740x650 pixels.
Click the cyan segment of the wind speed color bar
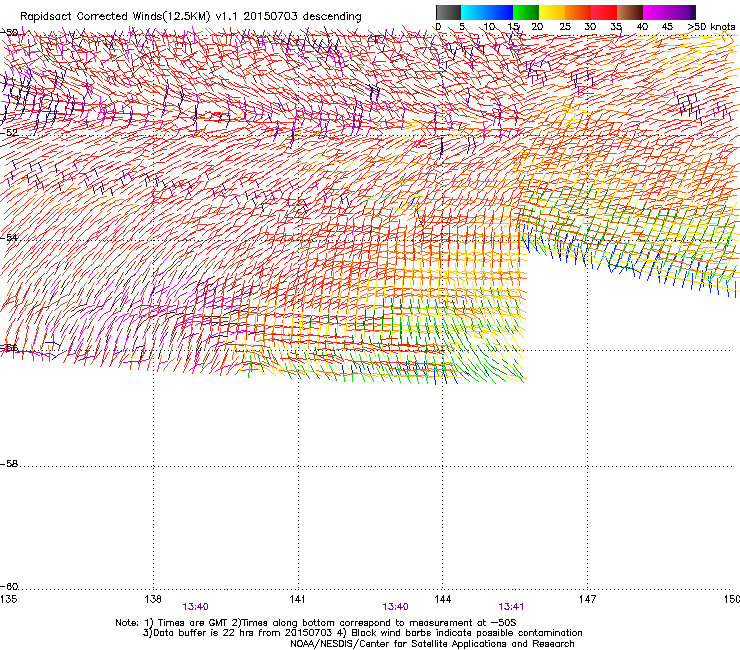pos(474,12)
